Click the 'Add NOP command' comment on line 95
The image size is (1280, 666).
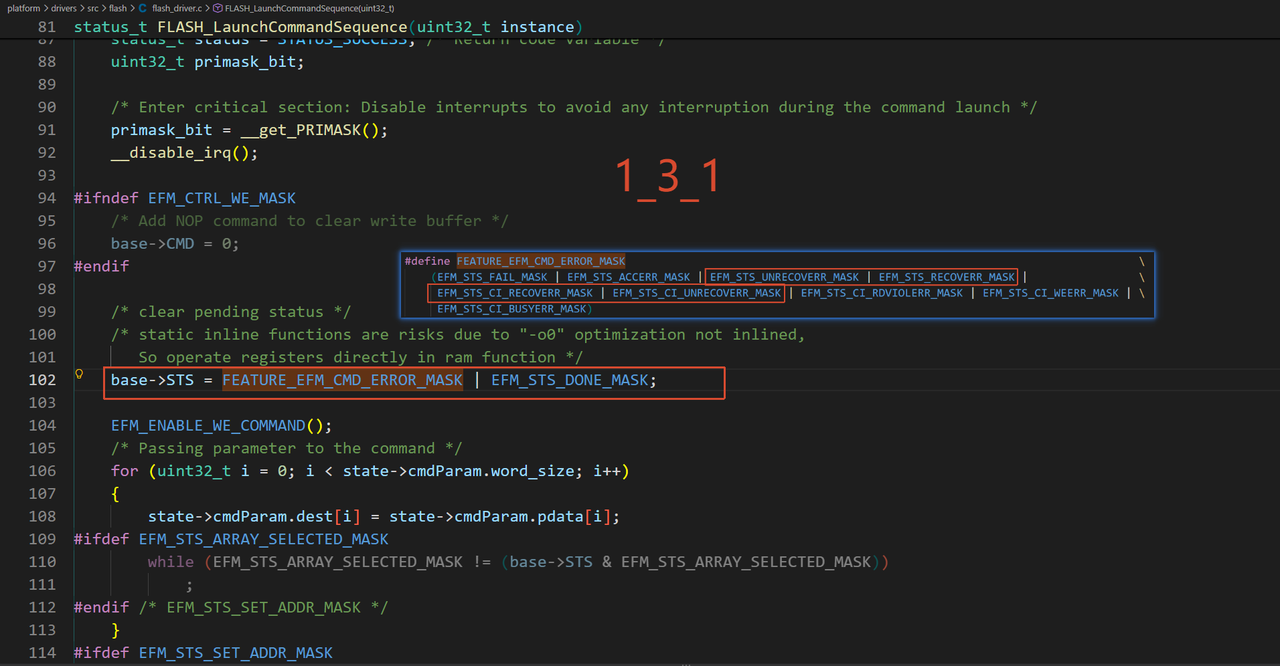point(310,221)
